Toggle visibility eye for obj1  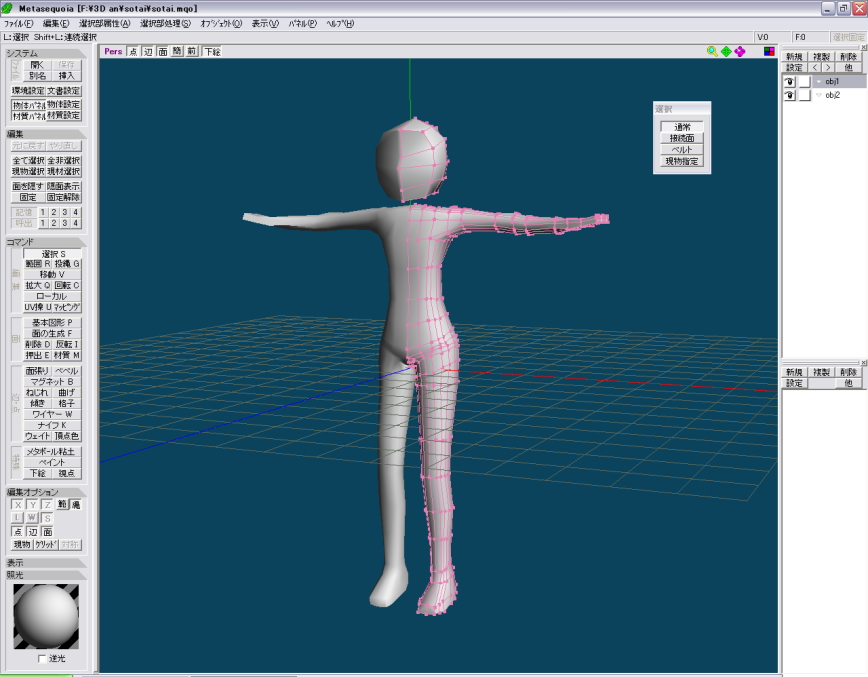coord(789,81)
